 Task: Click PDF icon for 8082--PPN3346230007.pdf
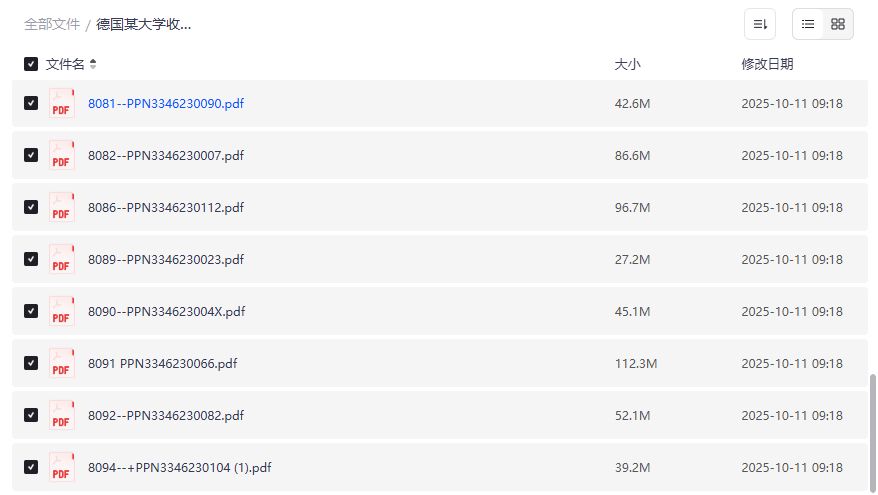[x=62, y=156]
